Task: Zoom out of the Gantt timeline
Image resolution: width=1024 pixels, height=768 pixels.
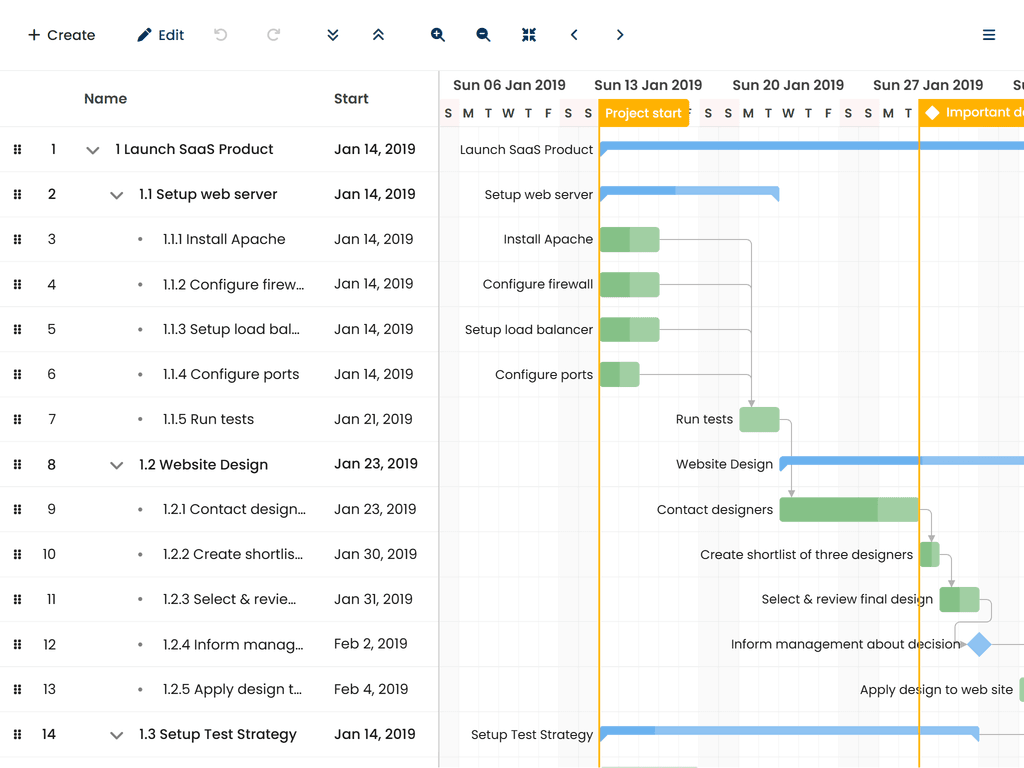Action: (483, 35)
